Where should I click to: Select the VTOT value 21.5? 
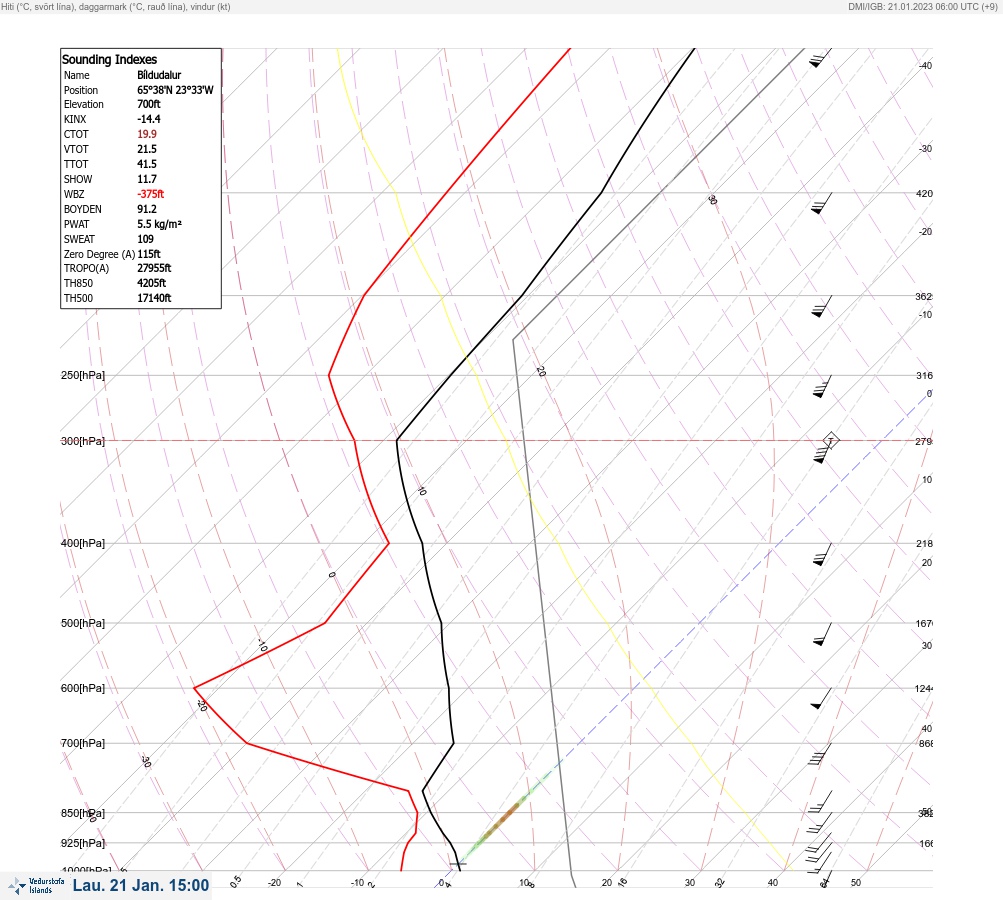click(x=147, y=149)
